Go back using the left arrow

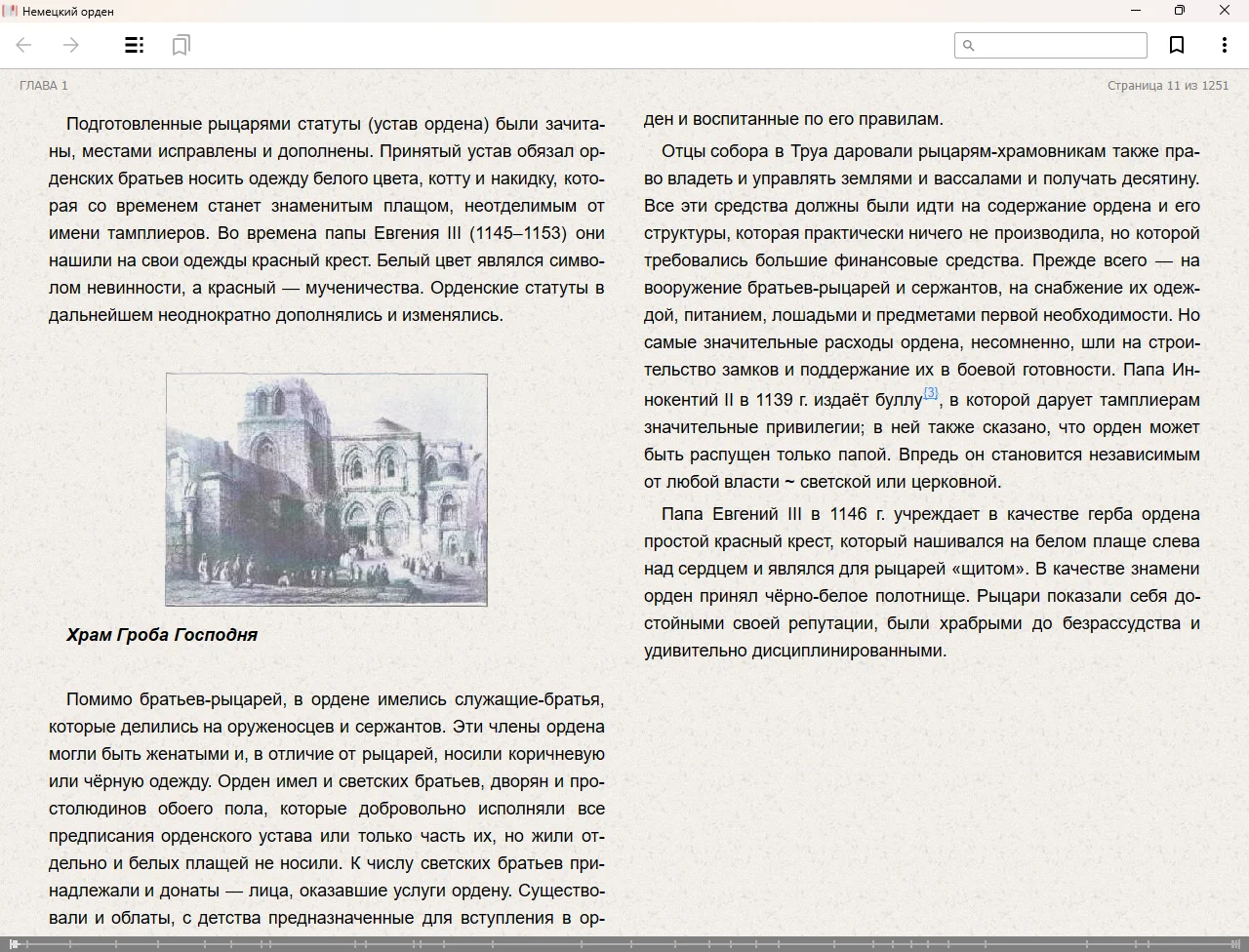(24, 45)
